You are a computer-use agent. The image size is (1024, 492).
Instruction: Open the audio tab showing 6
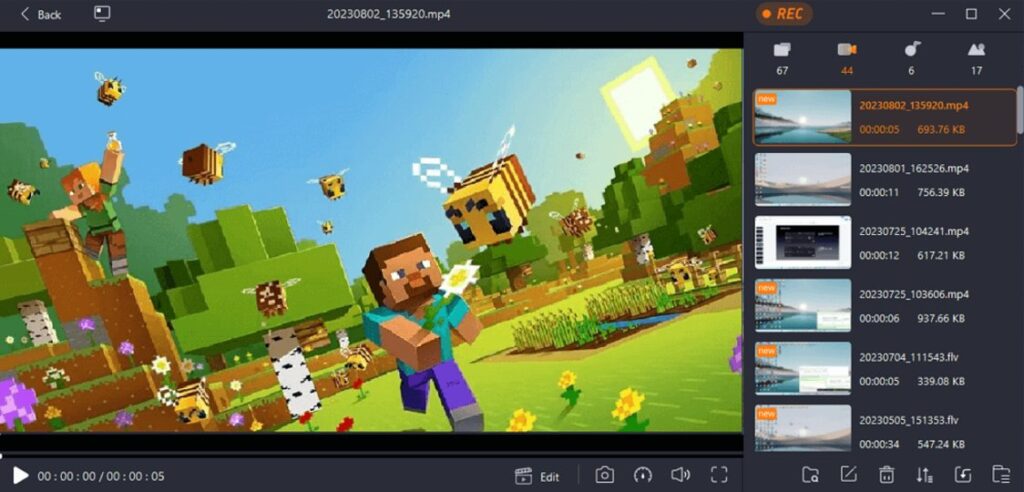[x=912, y=57]
